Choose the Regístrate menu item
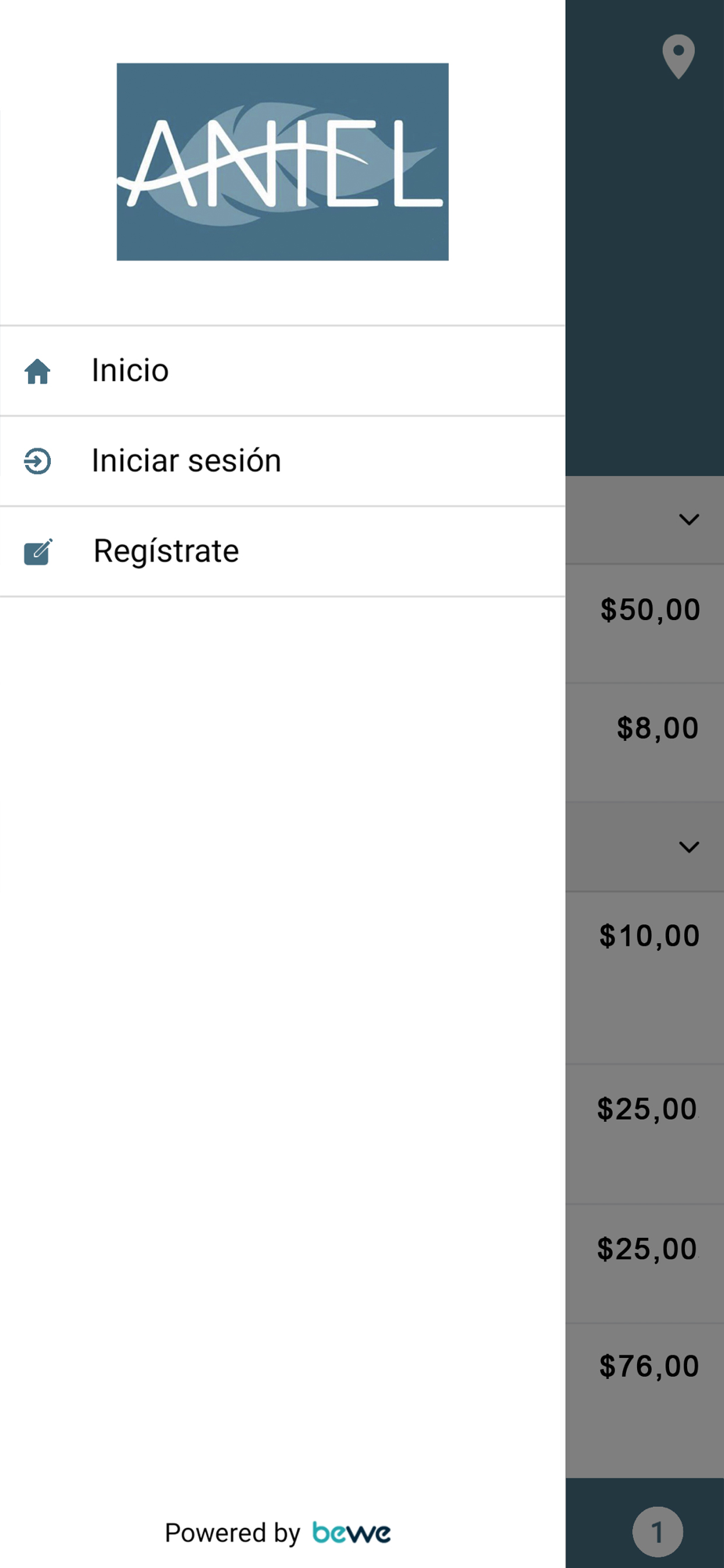 pyautogui.click(x=283, y=551)
